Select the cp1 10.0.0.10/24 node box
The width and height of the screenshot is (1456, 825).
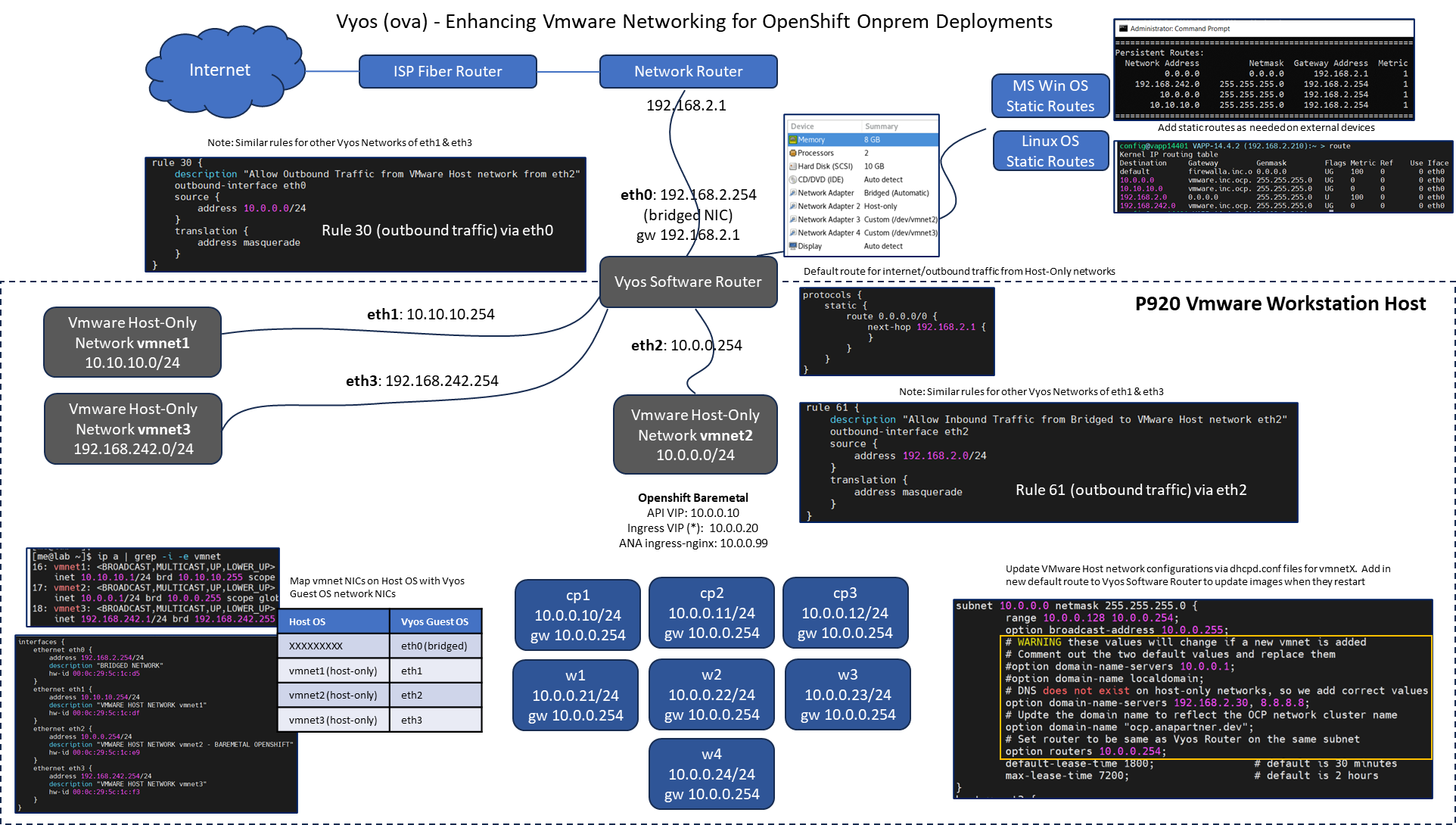[577, 615]
